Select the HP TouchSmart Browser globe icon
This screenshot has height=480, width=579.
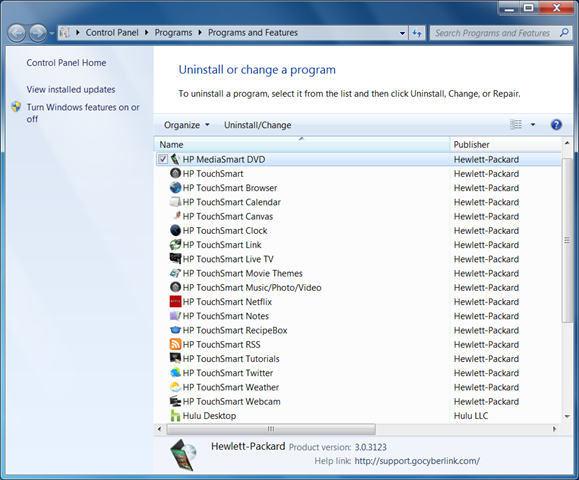tap(175, 188)
